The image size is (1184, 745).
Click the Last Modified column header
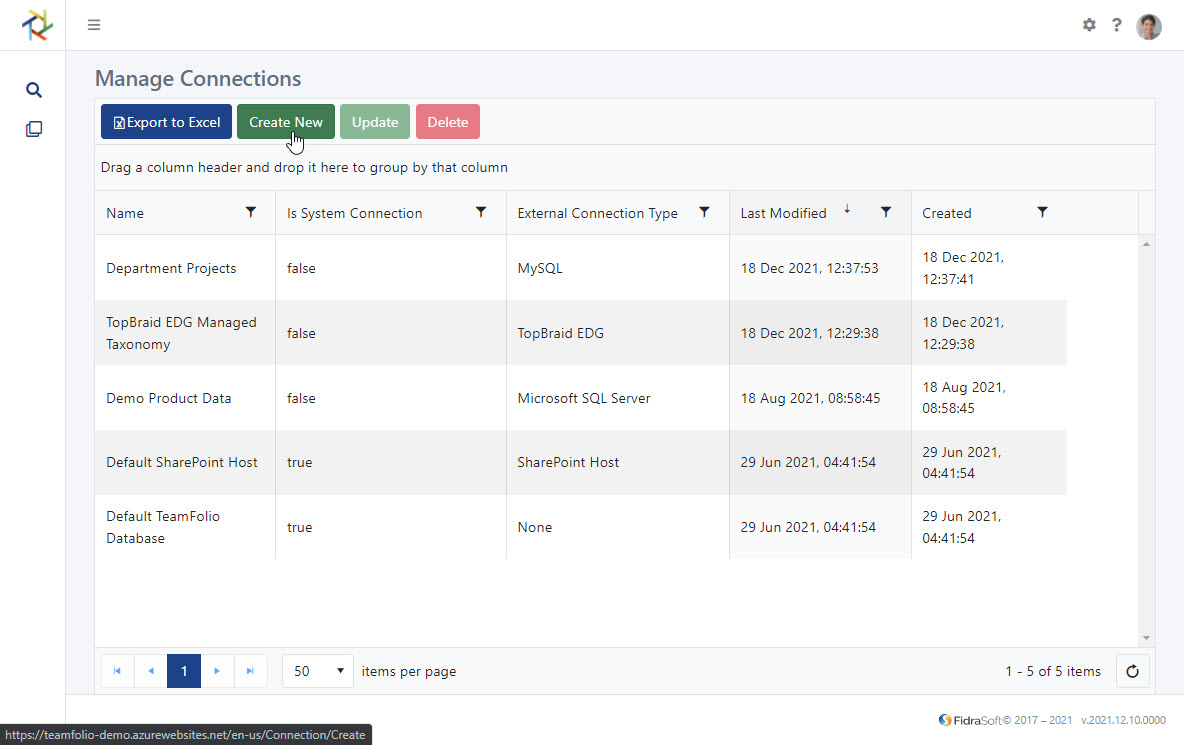(783, 212)
